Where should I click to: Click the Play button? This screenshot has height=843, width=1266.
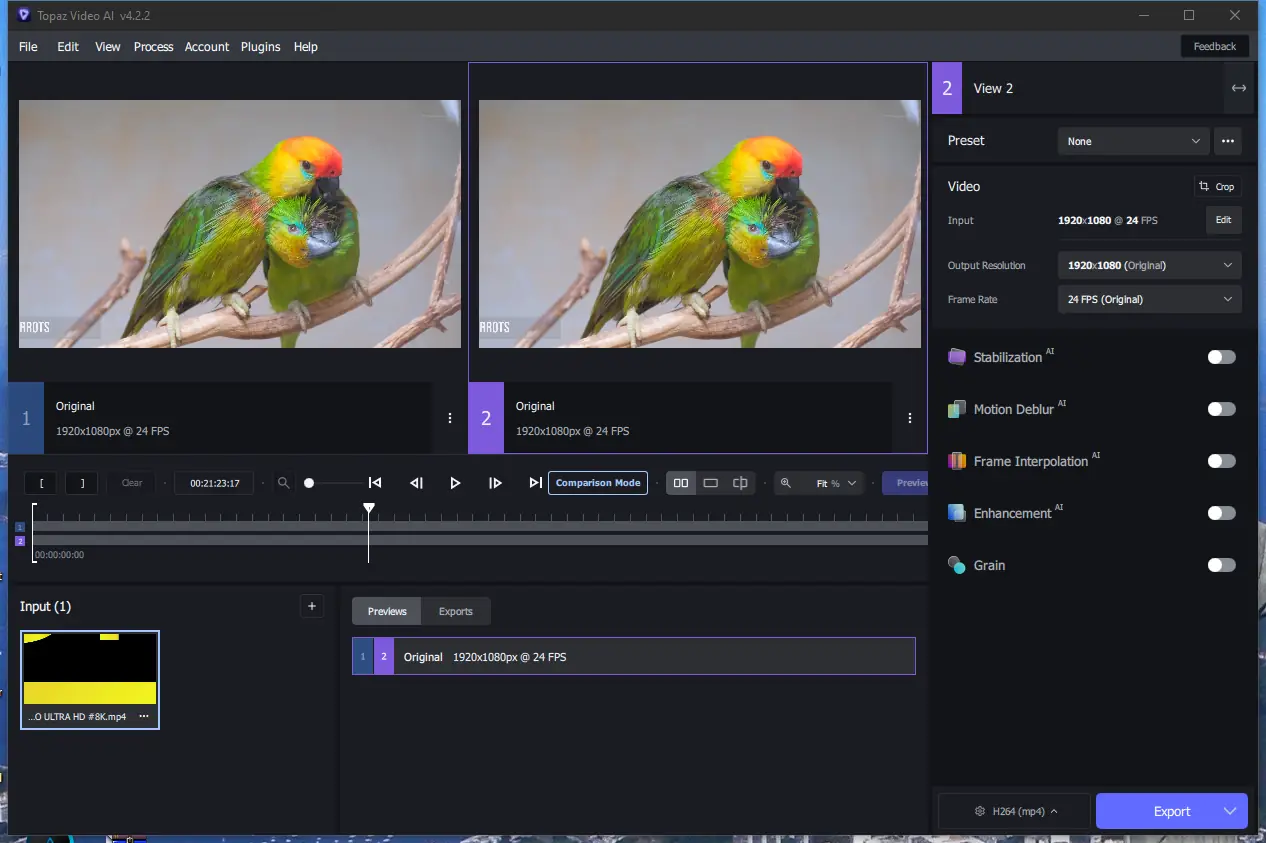coord(455,483)
